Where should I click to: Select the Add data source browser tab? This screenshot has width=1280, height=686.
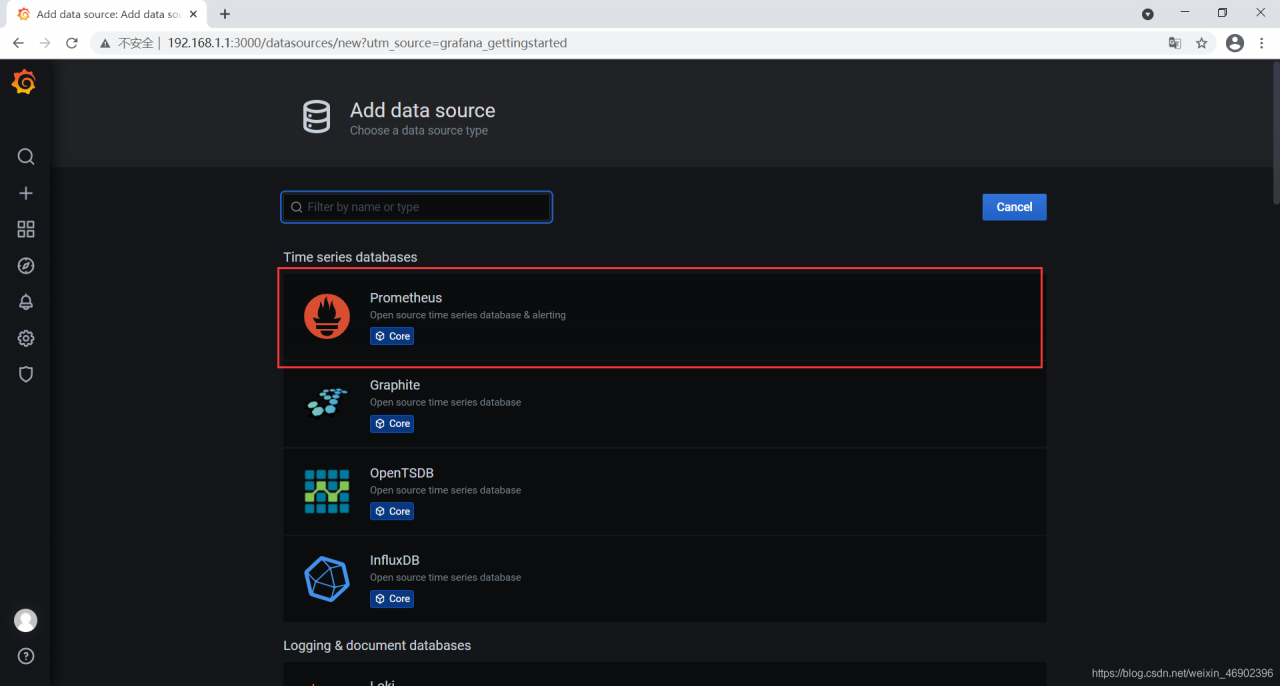coord(107,14)
